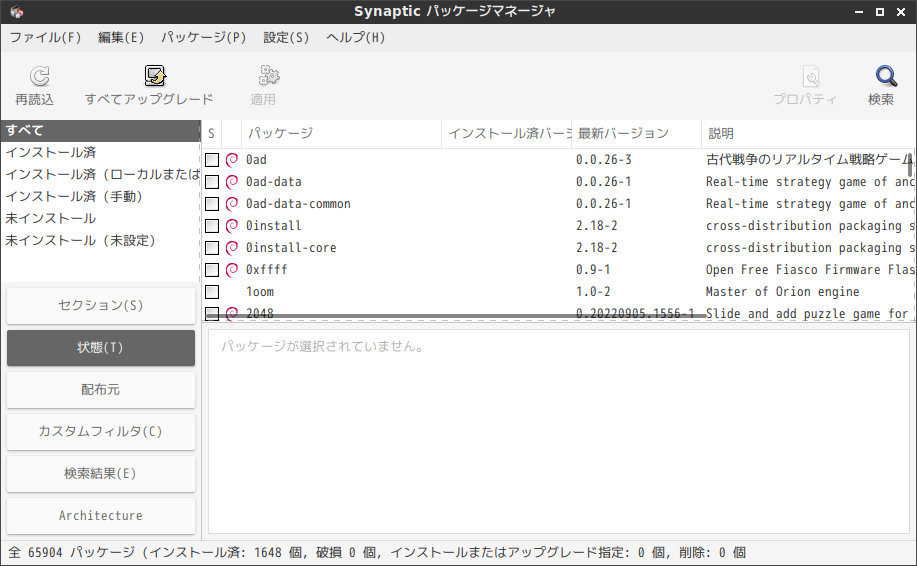
Task: Click Debian swirl icon of 0ad-data-common row
Action: (232, 203)
